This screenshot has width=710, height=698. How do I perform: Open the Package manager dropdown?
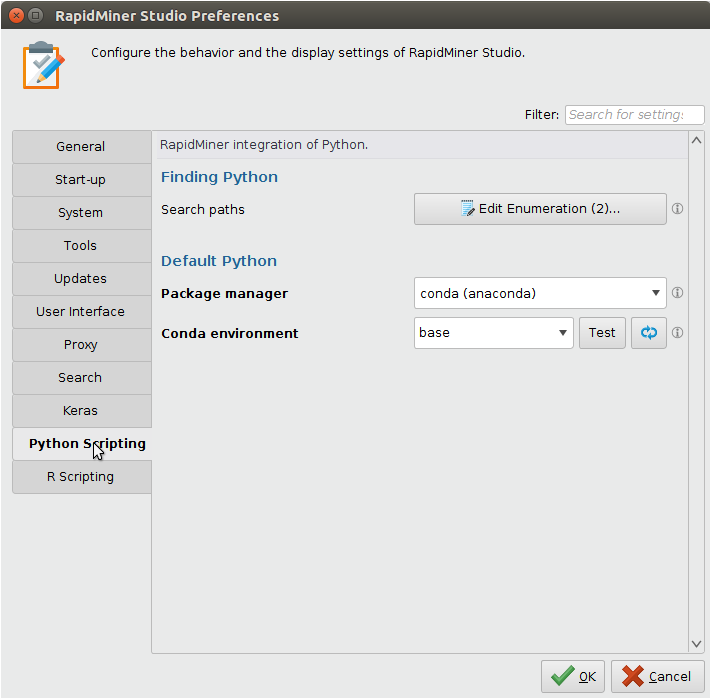[540, 294]
